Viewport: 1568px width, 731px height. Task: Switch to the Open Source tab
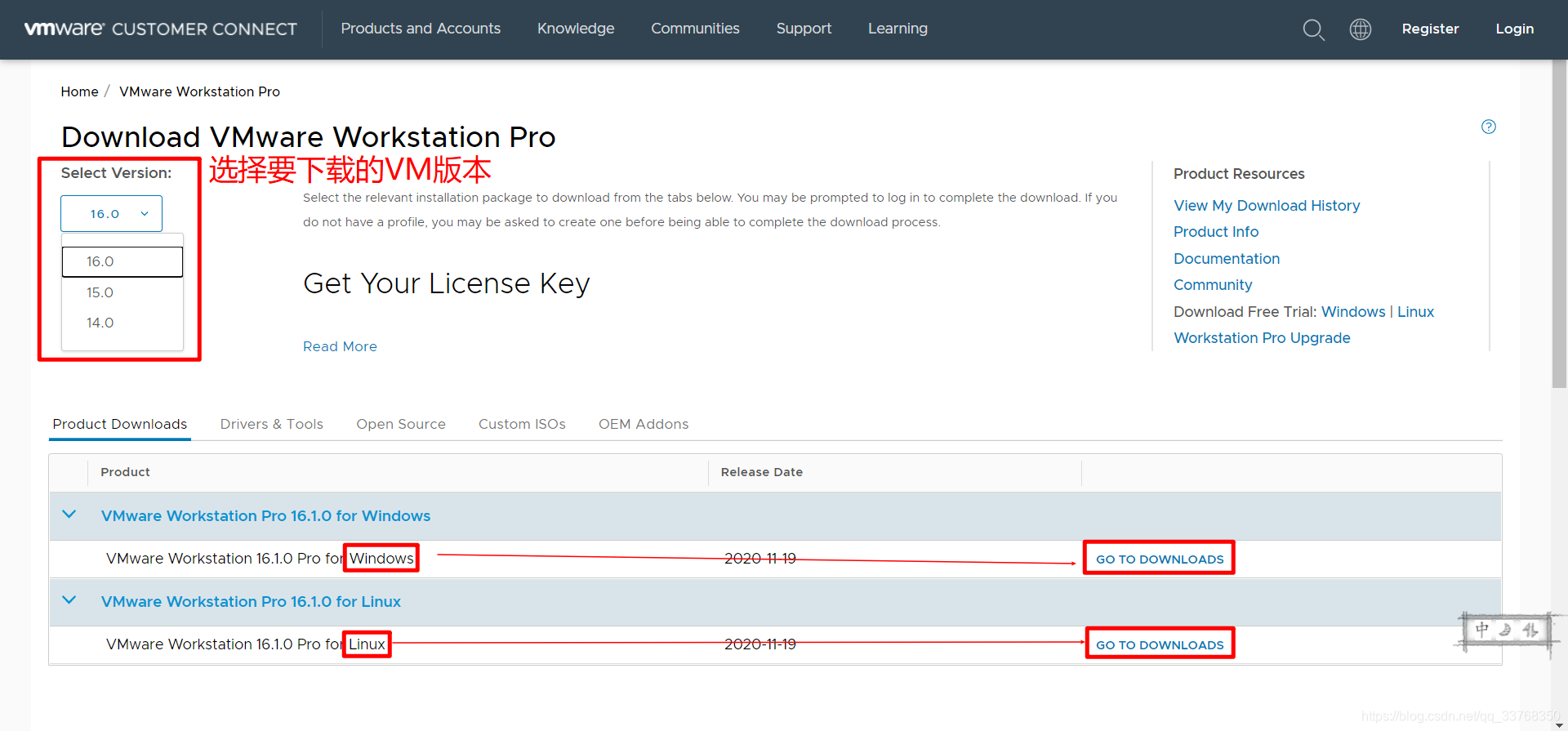401,424
